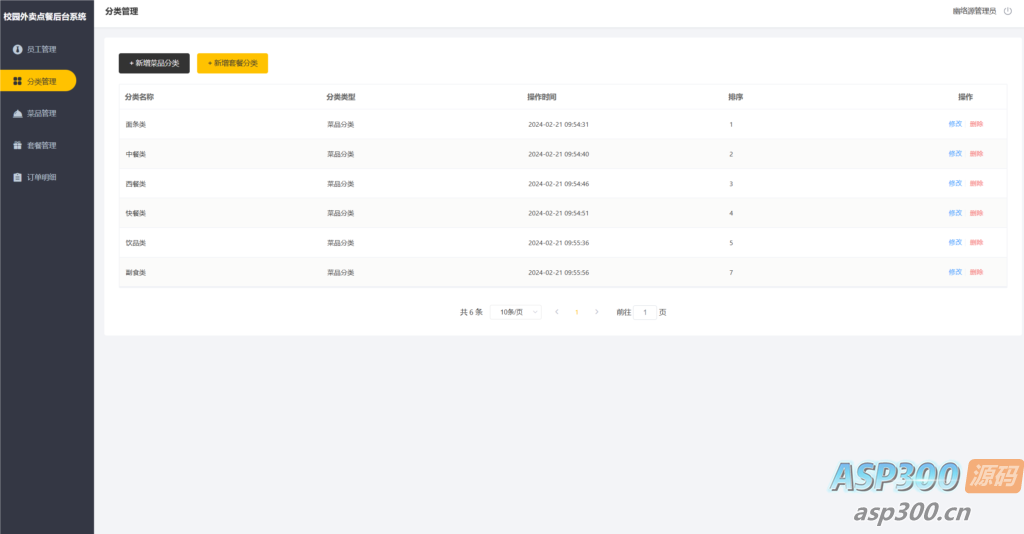The height and width of the screenshot is (534, 1024).
Task: Click the 套餐管理 sidebar icon
Action: pos(17,145)
